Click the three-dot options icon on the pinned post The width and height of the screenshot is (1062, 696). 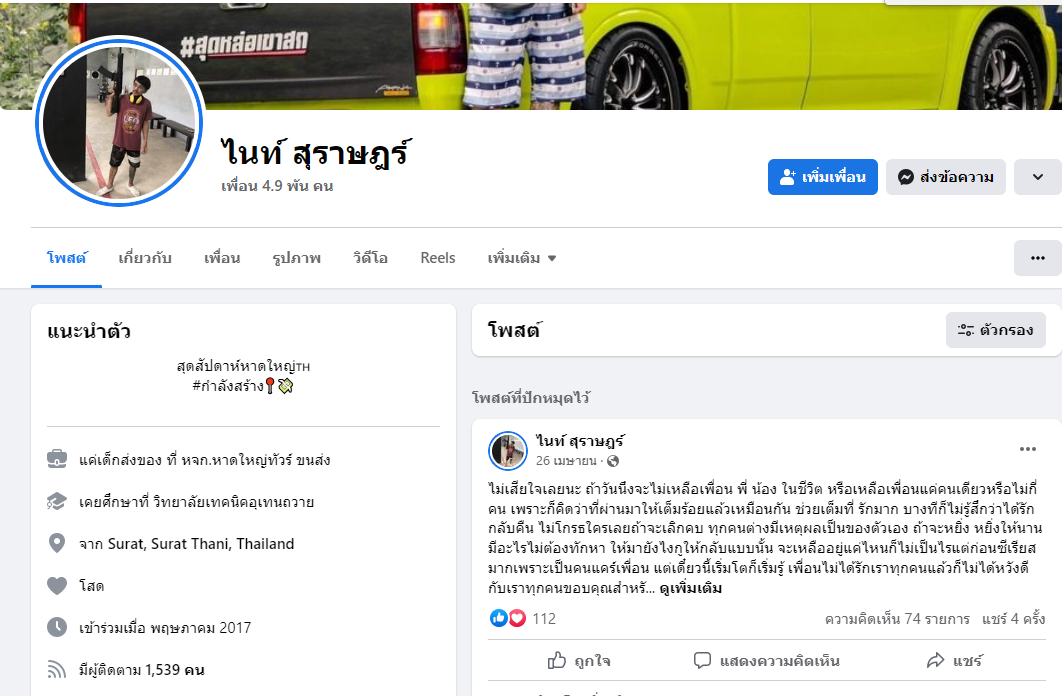pos(1027,449)
